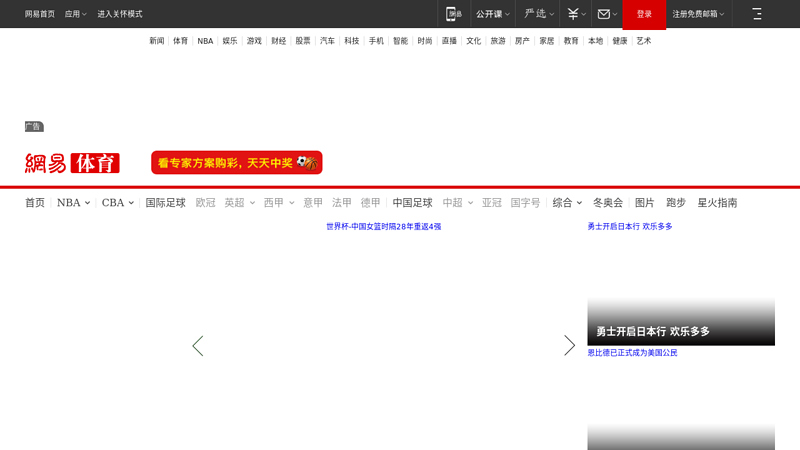Expand the 注册免费邮箱 dropdown

(x=698, y=14)
